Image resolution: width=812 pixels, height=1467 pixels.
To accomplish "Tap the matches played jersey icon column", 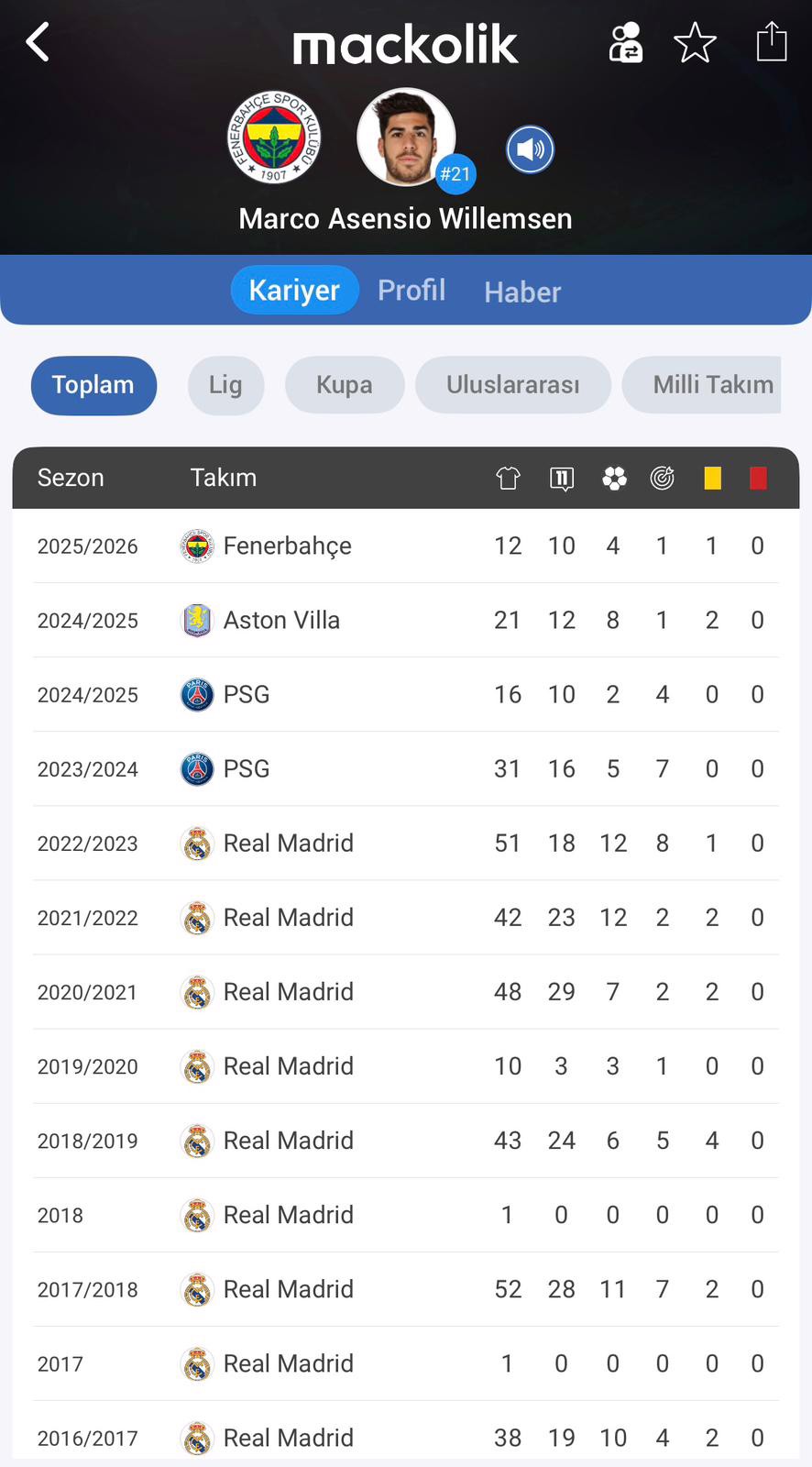I will pyautogui.click(x=508, y=478).
